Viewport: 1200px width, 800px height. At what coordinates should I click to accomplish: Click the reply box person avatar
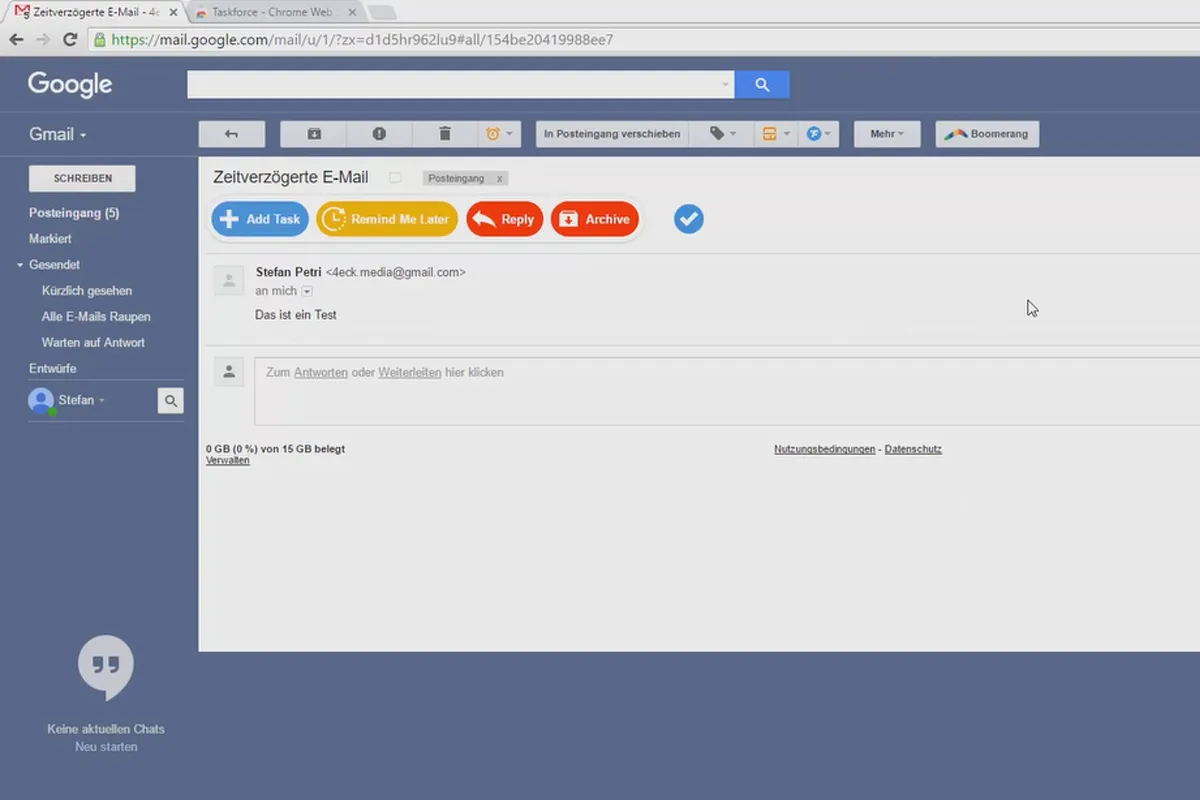pos(229,372)
